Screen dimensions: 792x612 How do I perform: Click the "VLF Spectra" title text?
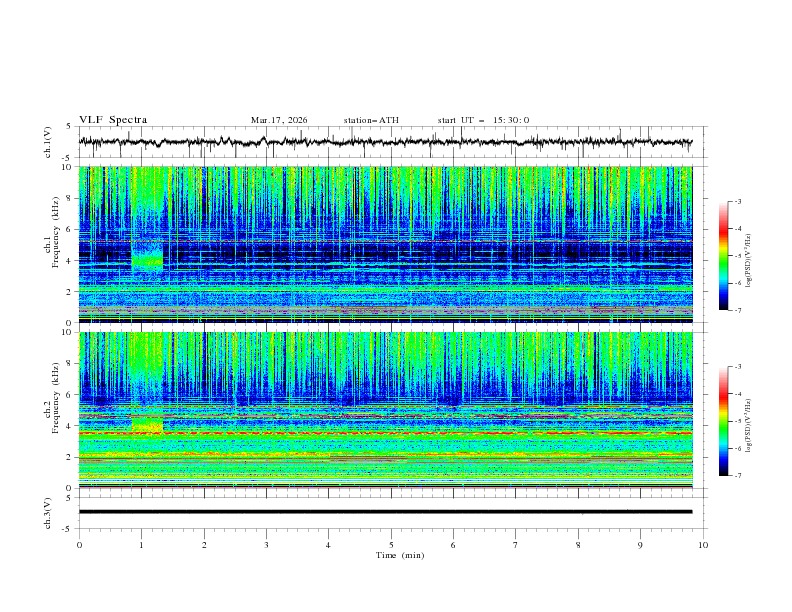tap(113, 120)
